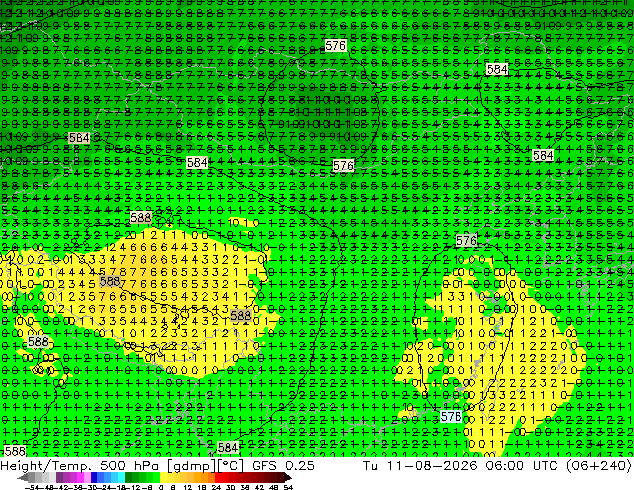Click the '24' tick label under the color bar

216,487
